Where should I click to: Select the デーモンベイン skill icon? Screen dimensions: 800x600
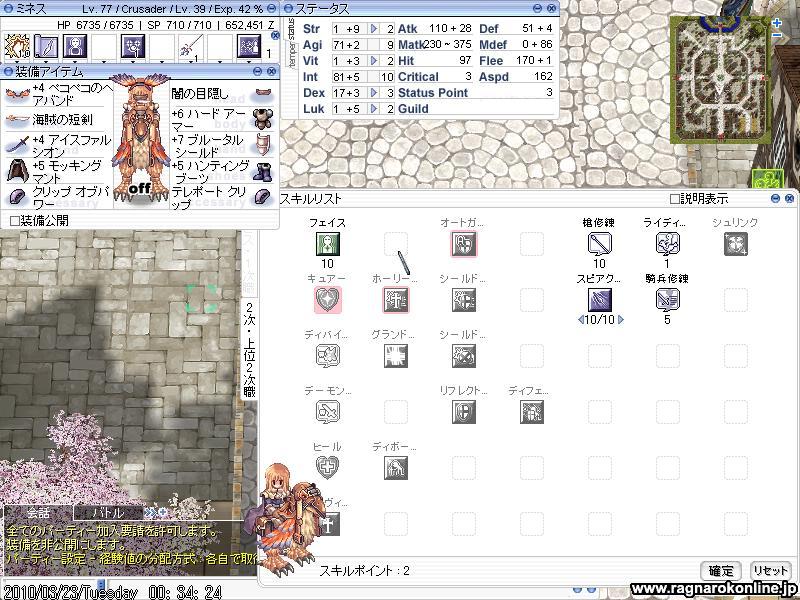[328, 412]
